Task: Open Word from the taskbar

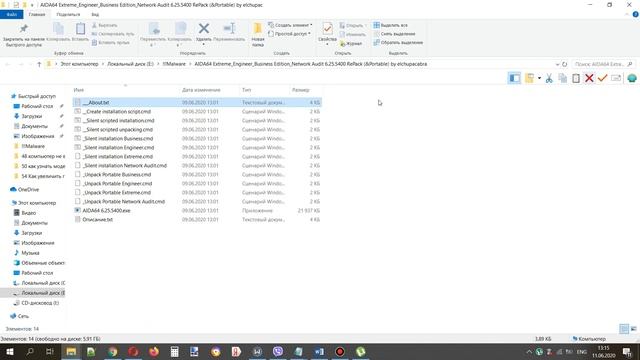Action: click(319, 351)
